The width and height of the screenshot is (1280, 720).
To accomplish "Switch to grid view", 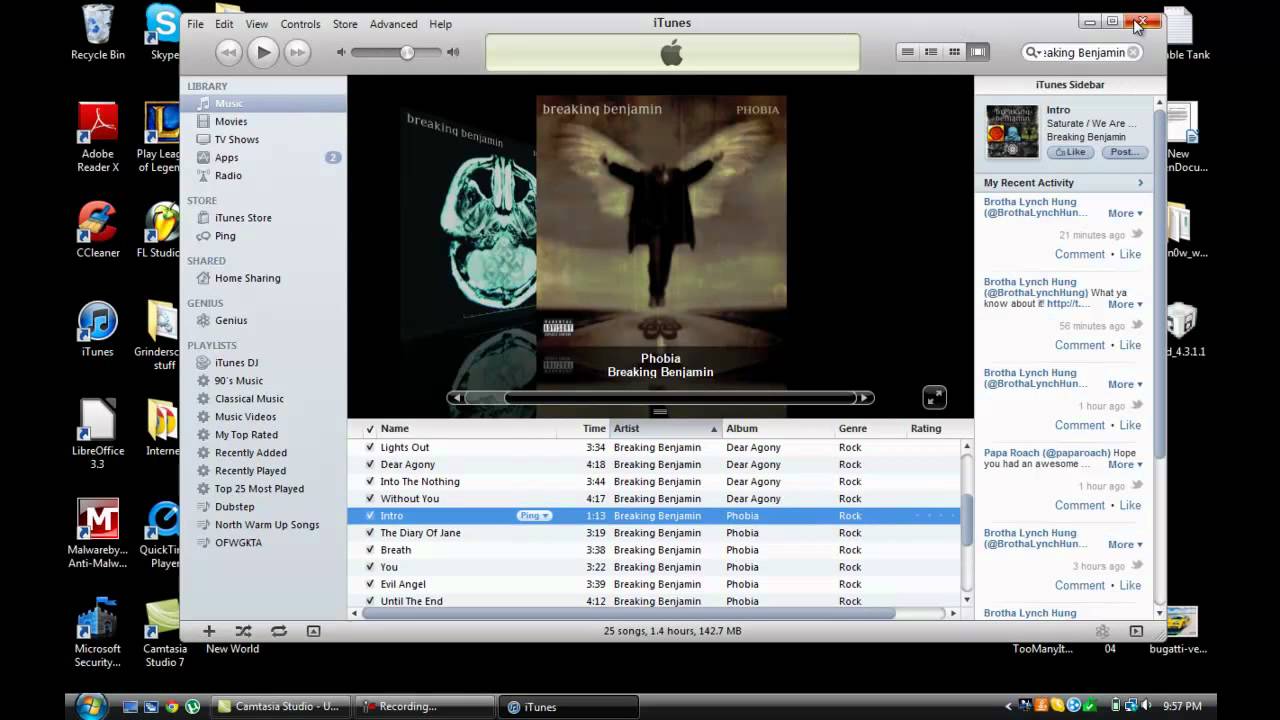I will (954, 52).
